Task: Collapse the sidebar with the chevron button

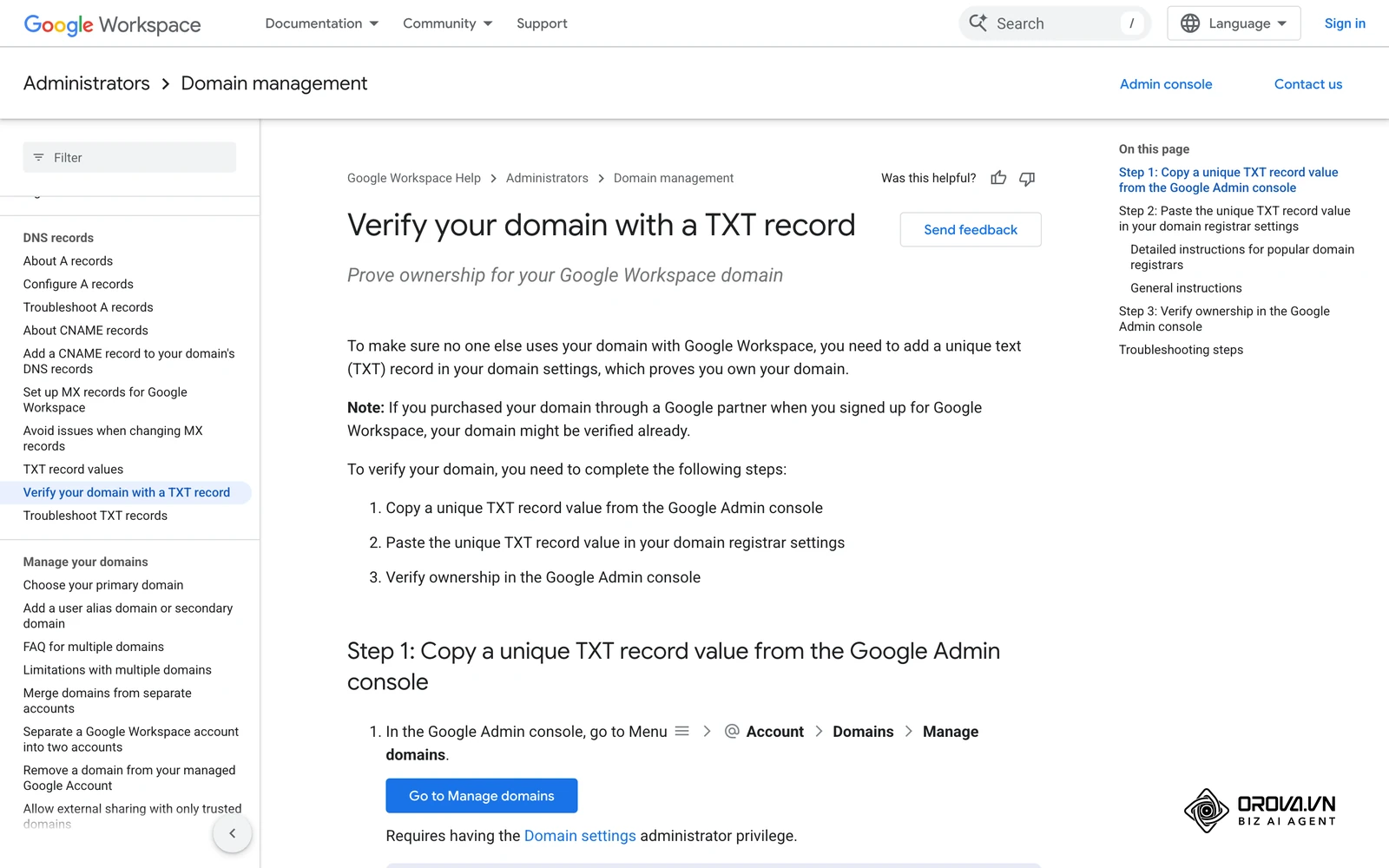Action: [232, 833]
